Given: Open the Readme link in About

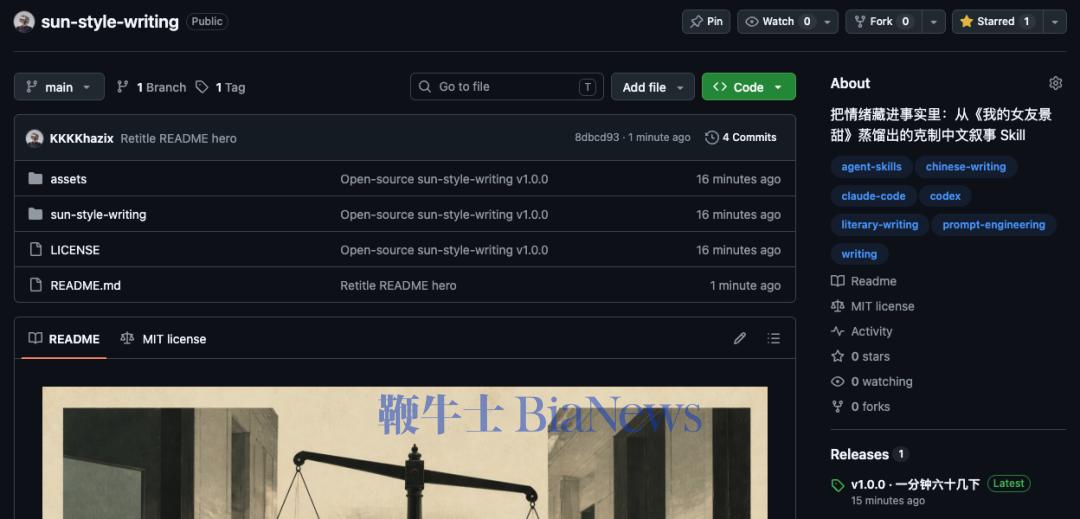Looking at the screenshot, I should 864,281.
